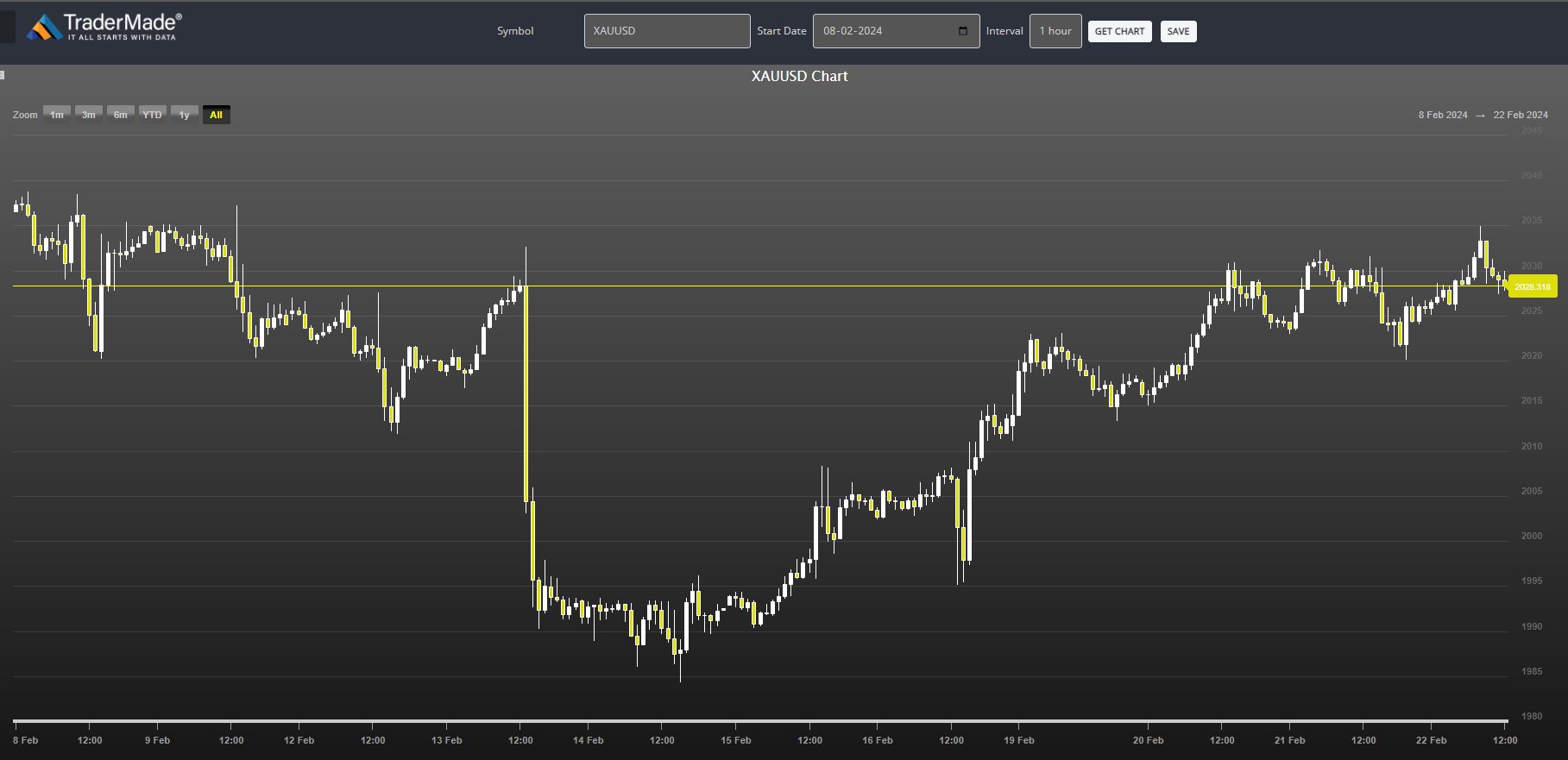Click the GET CHART button
This screenshot has width=1568, height=760.
coord(1119,32)
